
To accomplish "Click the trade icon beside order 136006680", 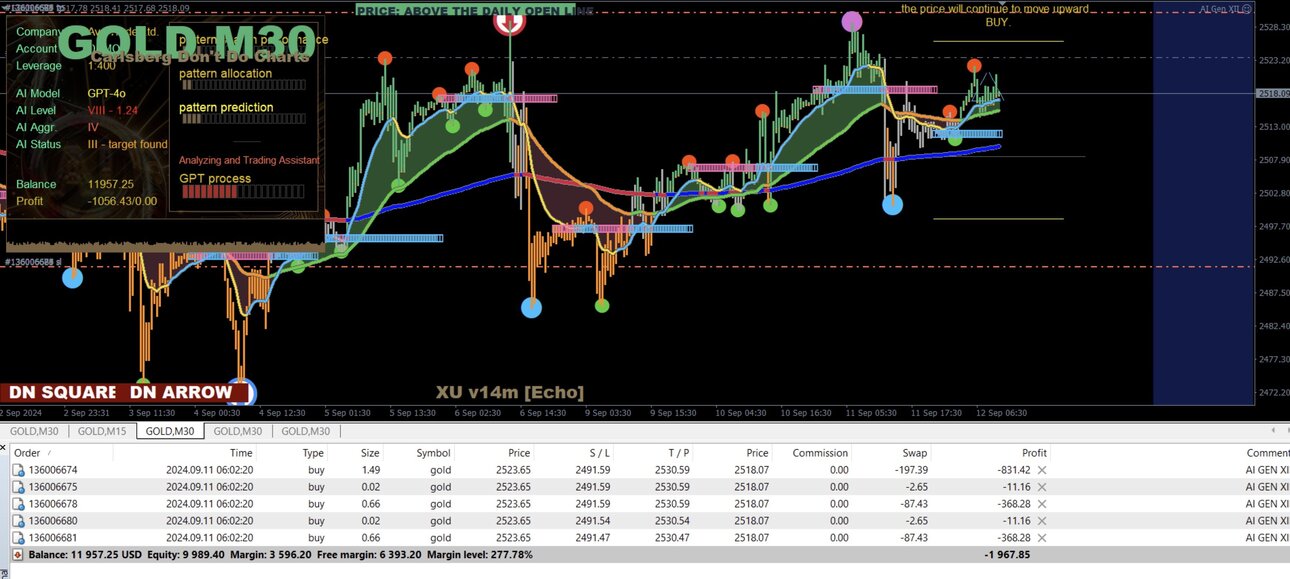I will [18, 521].
